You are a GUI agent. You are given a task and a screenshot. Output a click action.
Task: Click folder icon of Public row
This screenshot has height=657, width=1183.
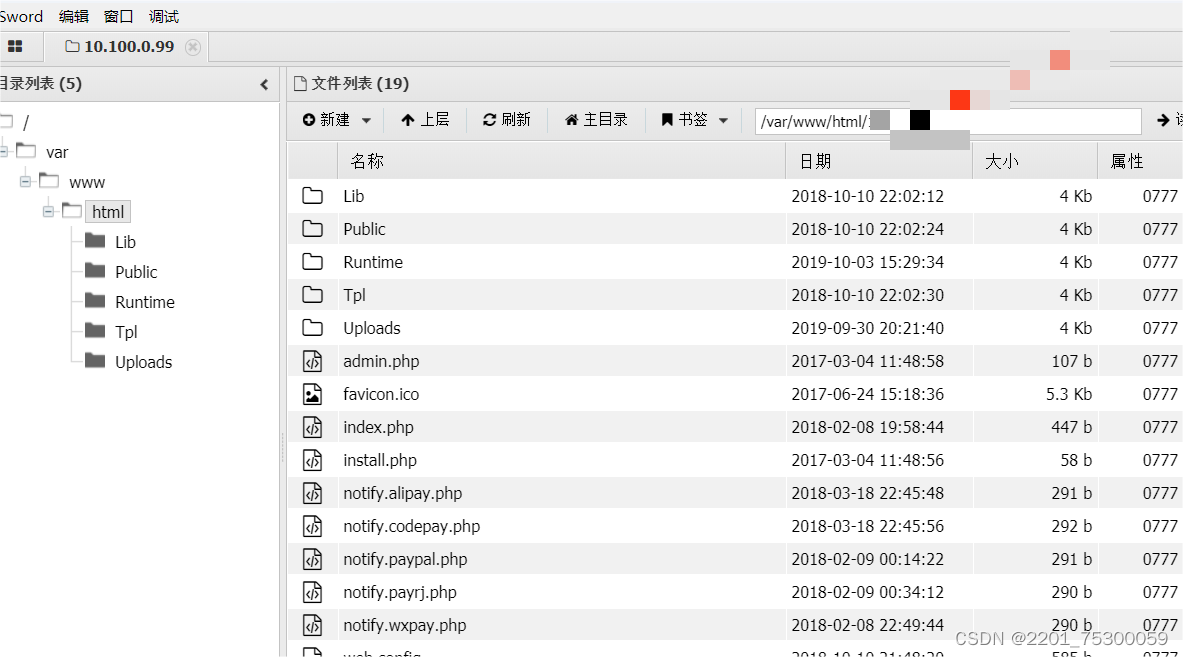(312, 229)
